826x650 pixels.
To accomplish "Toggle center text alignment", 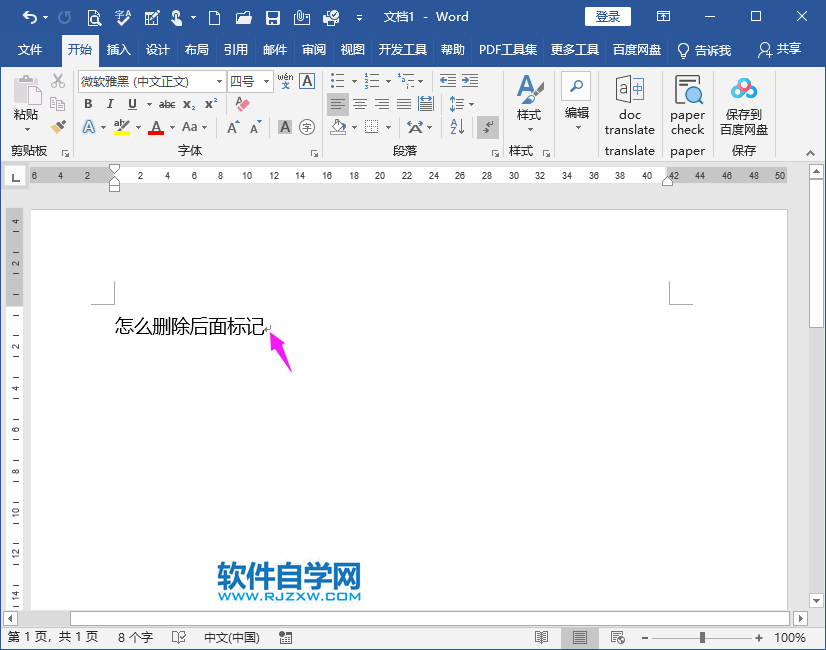I will pyautogui.click(x=359, y=104).
